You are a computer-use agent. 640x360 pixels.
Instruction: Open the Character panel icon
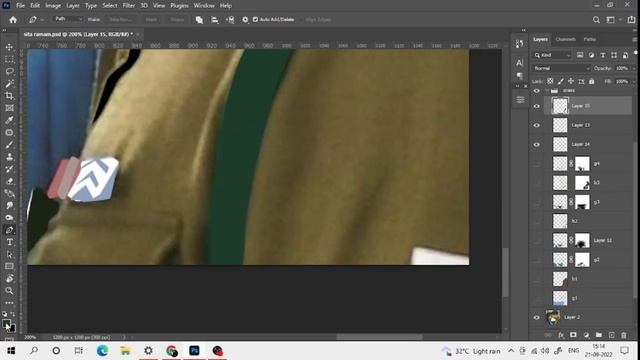(520, 62)
